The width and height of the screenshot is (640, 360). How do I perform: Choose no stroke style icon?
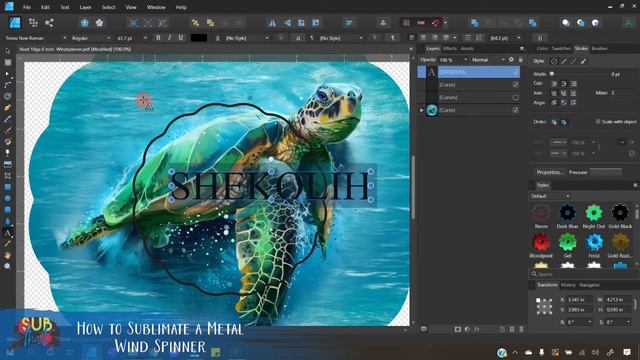pos(554,61)
